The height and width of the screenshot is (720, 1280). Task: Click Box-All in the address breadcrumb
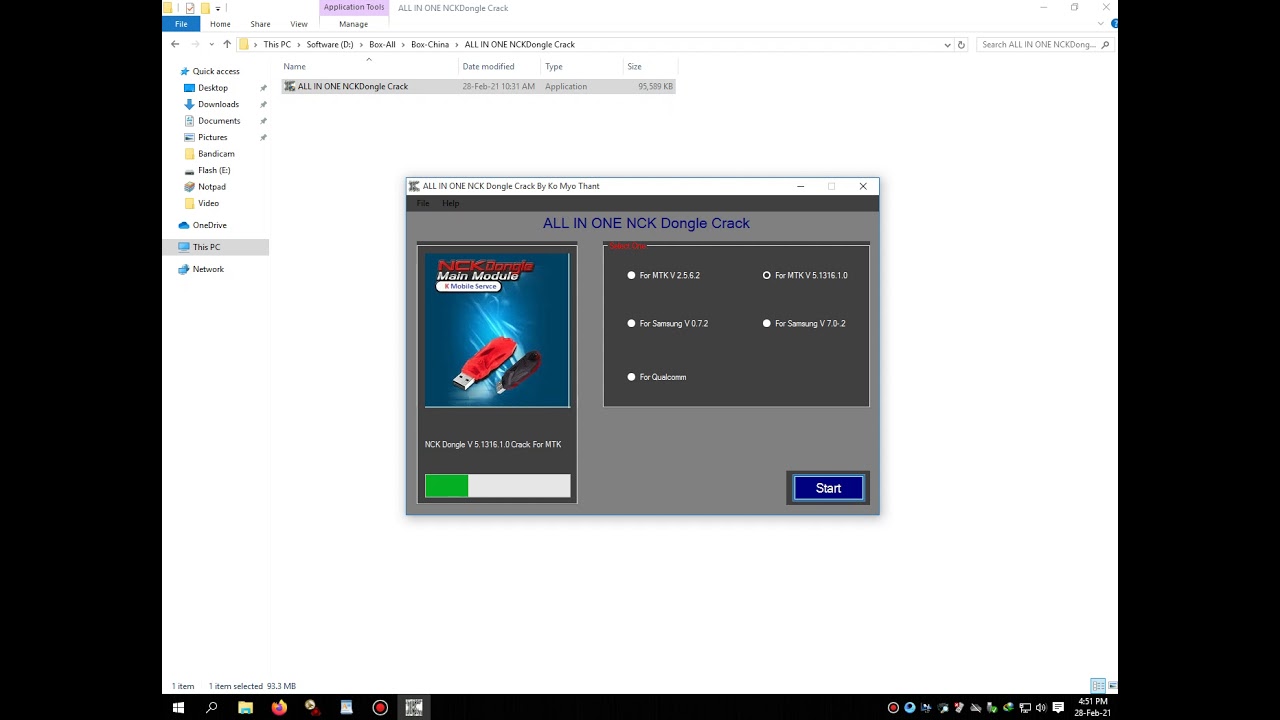382,44
